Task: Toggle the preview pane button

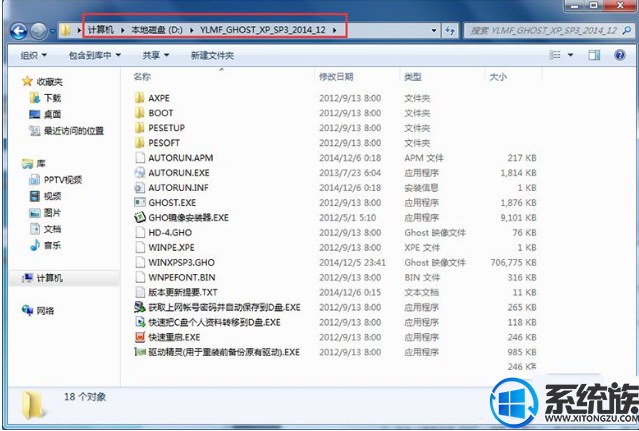Action: 594,55
